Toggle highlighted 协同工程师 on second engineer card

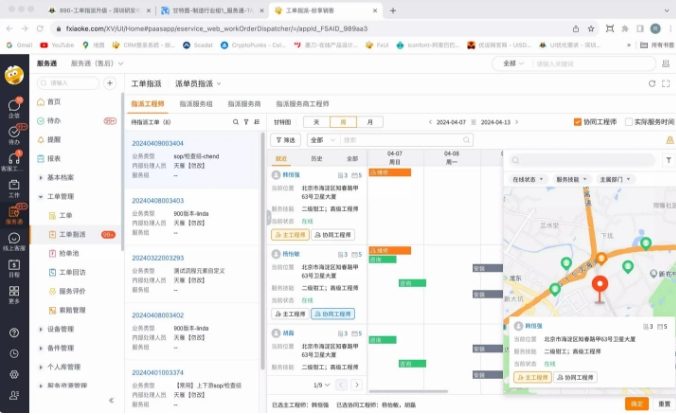[333, 314]
